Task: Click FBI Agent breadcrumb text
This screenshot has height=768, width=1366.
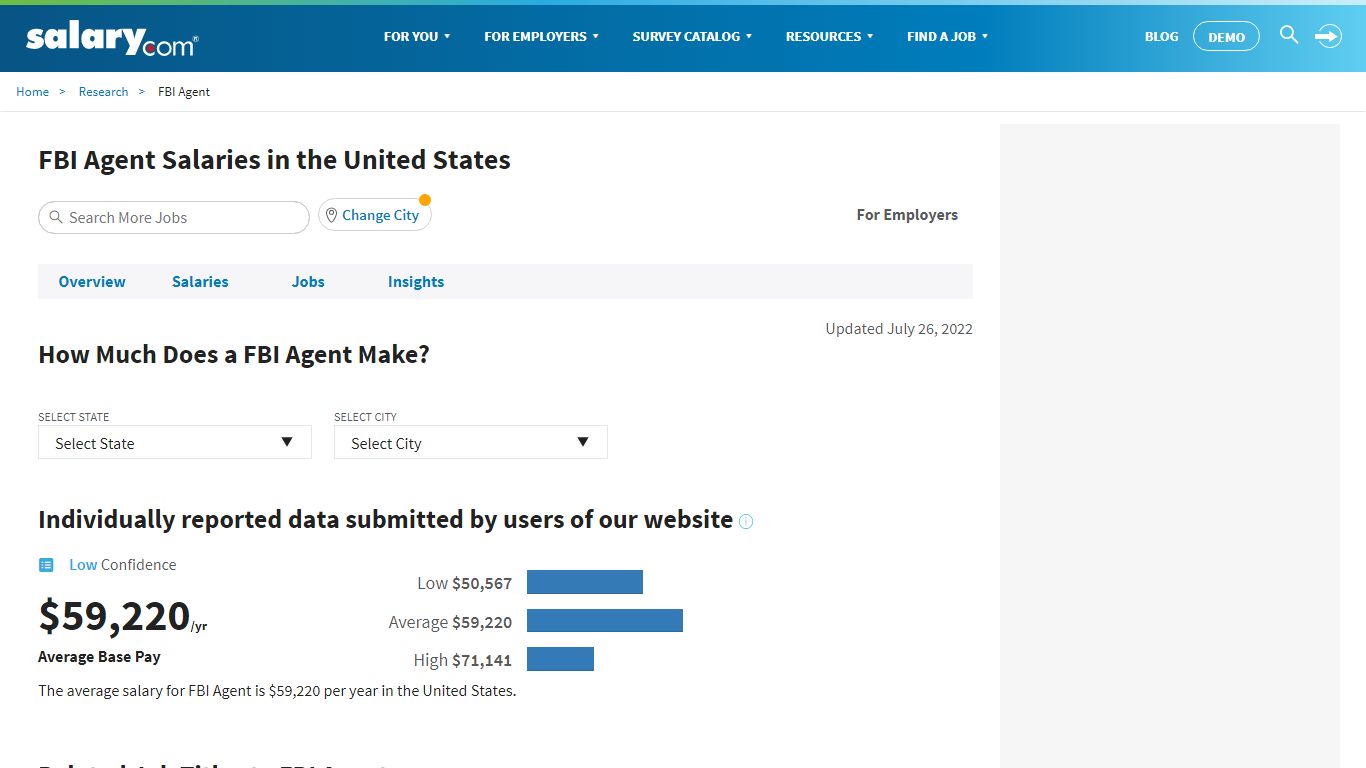Action: (184, 92)
